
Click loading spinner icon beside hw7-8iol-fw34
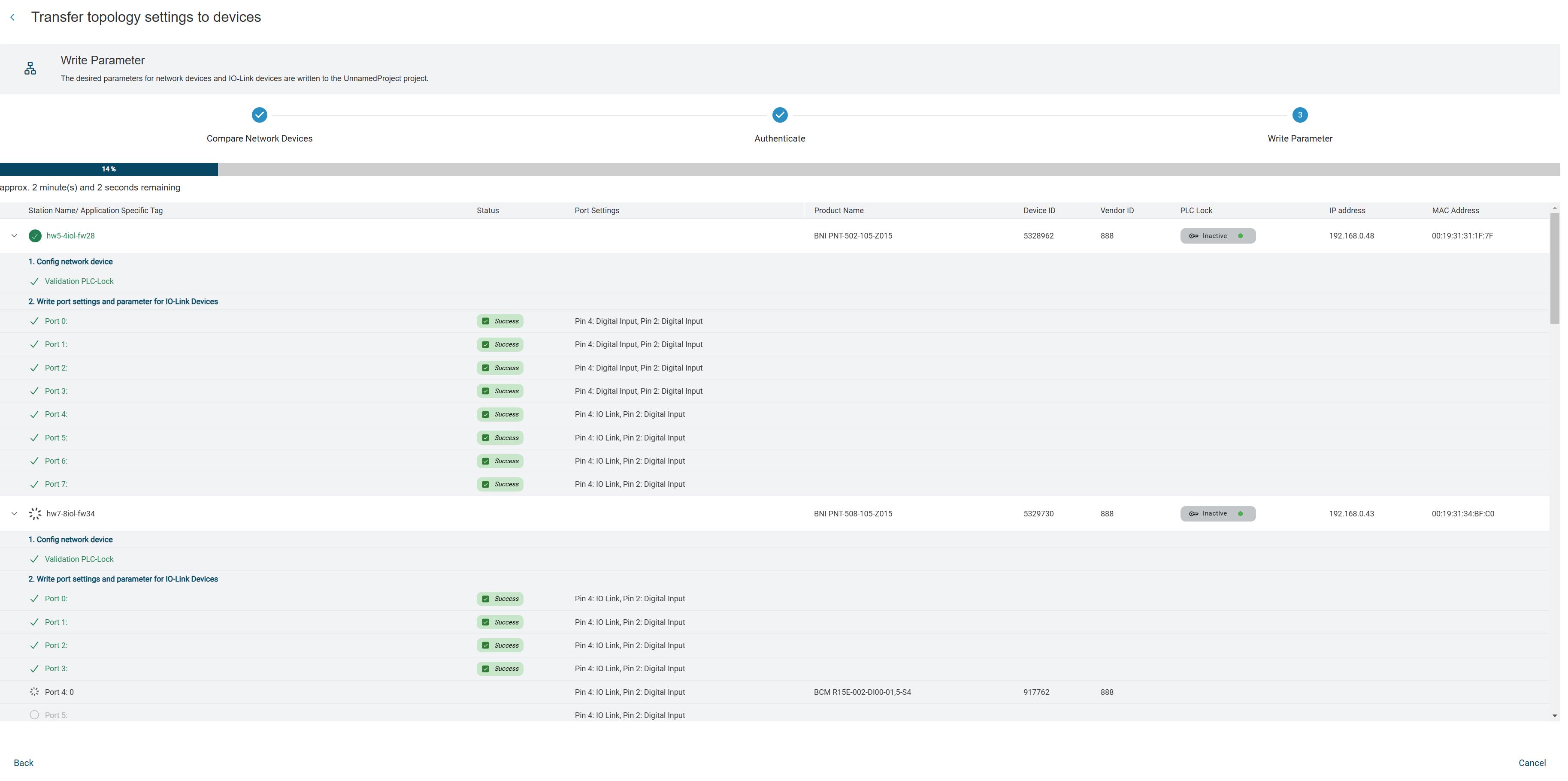tap(35, 514)
